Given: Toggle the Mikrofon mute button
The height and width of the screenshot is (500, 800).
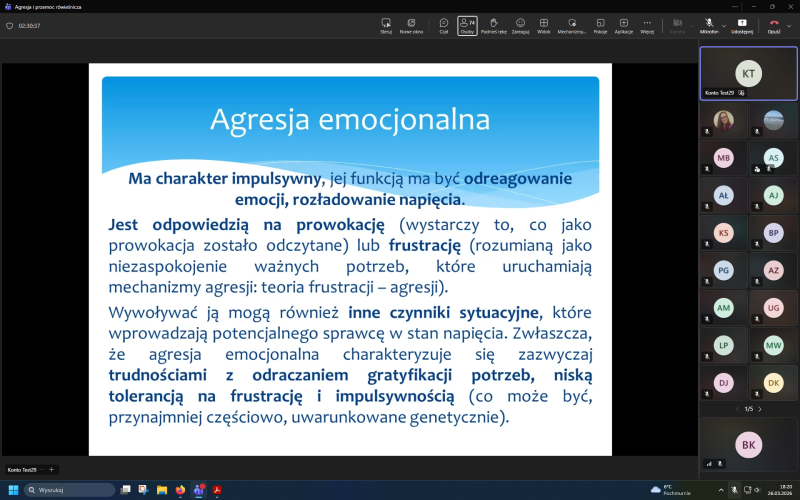Looking at the screenshot, I should (707, 25).
